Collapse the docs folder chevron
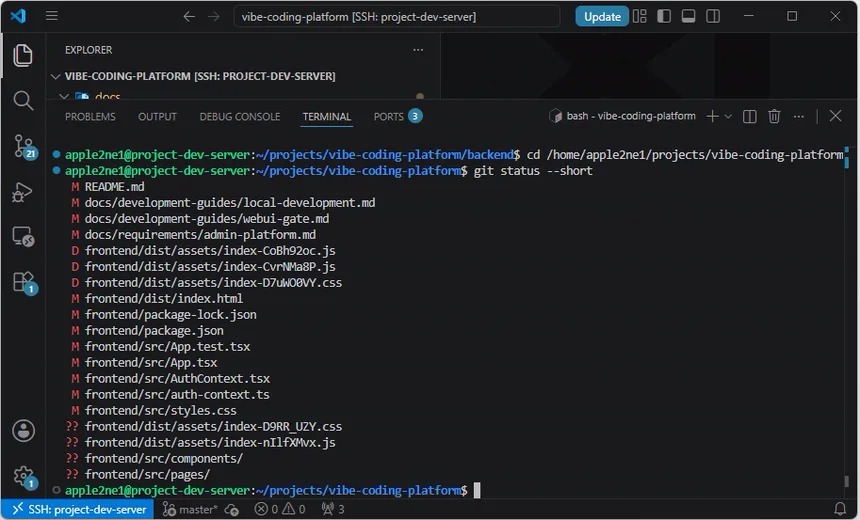This screenshot has height=520, width=860. [x=64, y=97]
